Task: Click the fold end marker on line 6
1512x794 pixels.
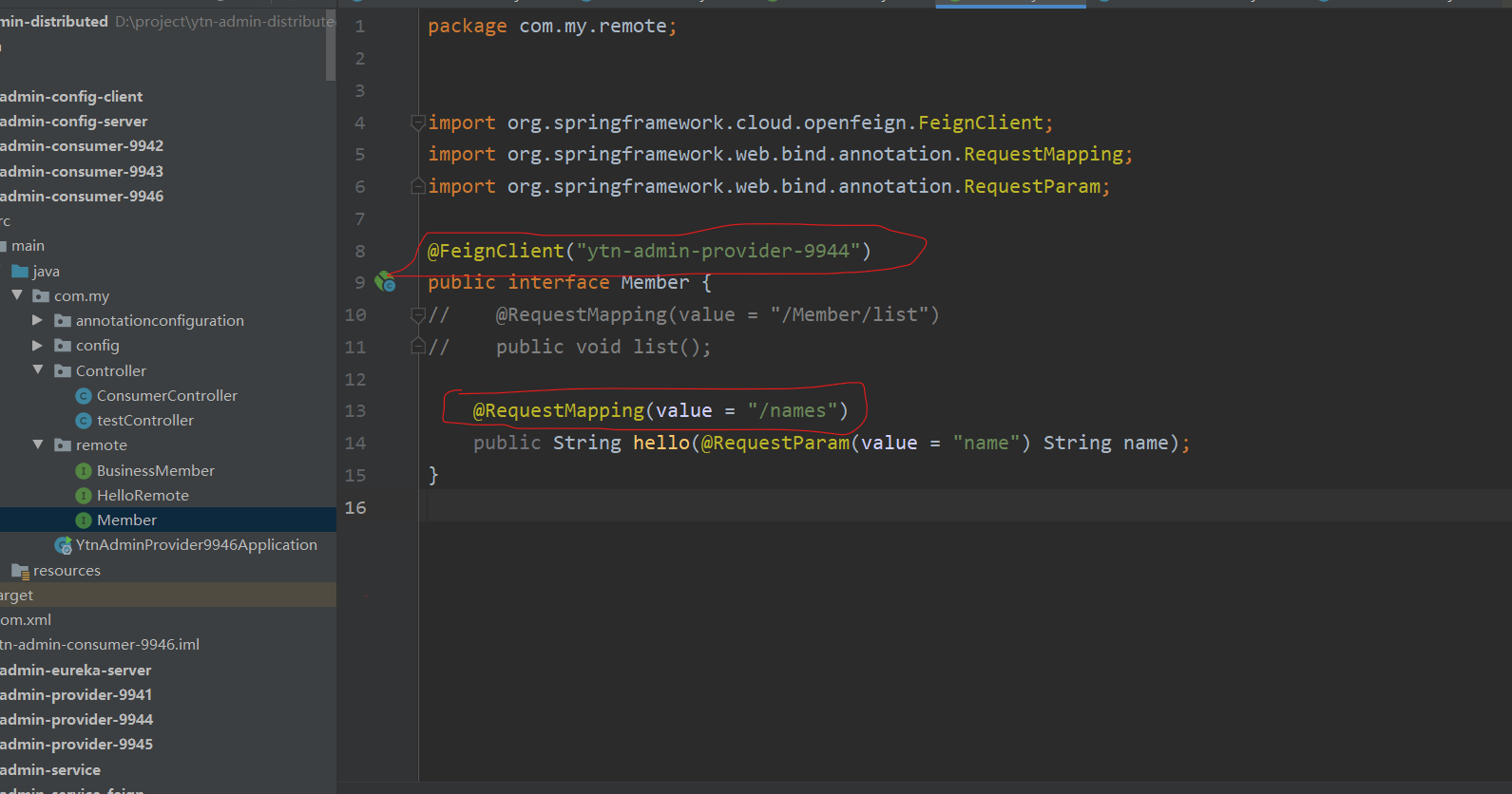Action: coord(417,185)
